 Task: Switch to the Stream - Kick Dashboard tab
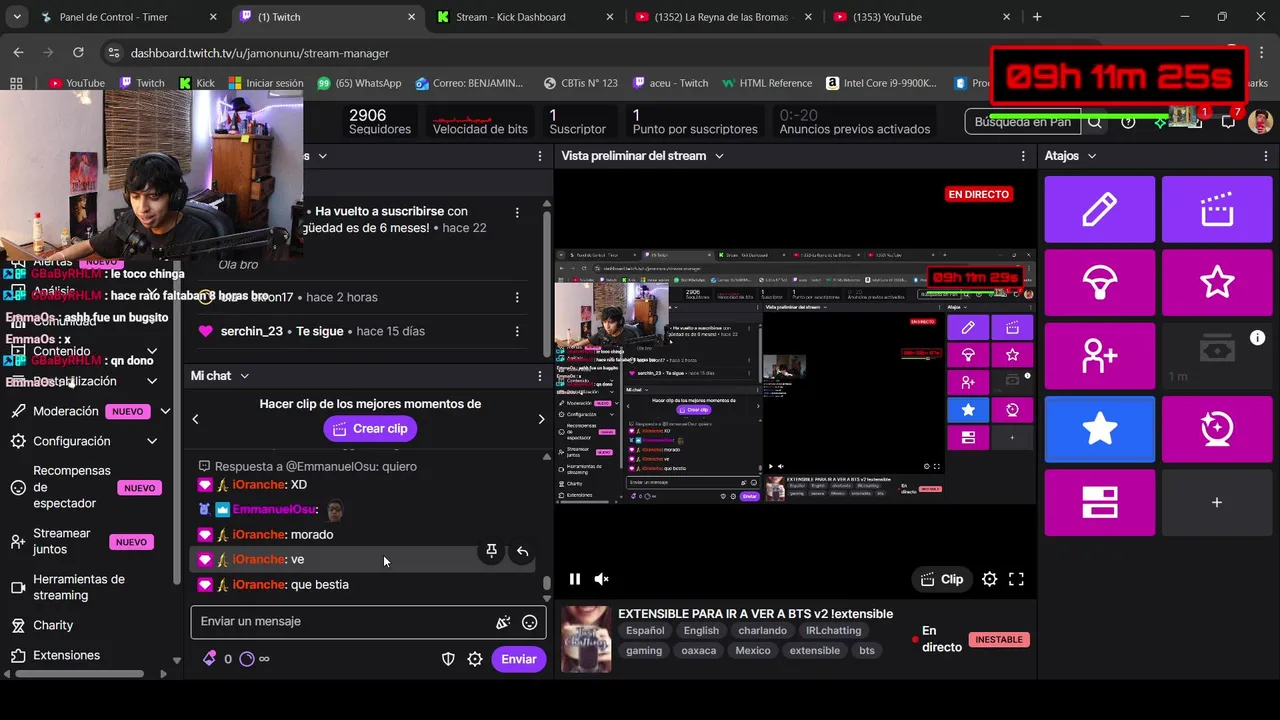tap(510, 17)
